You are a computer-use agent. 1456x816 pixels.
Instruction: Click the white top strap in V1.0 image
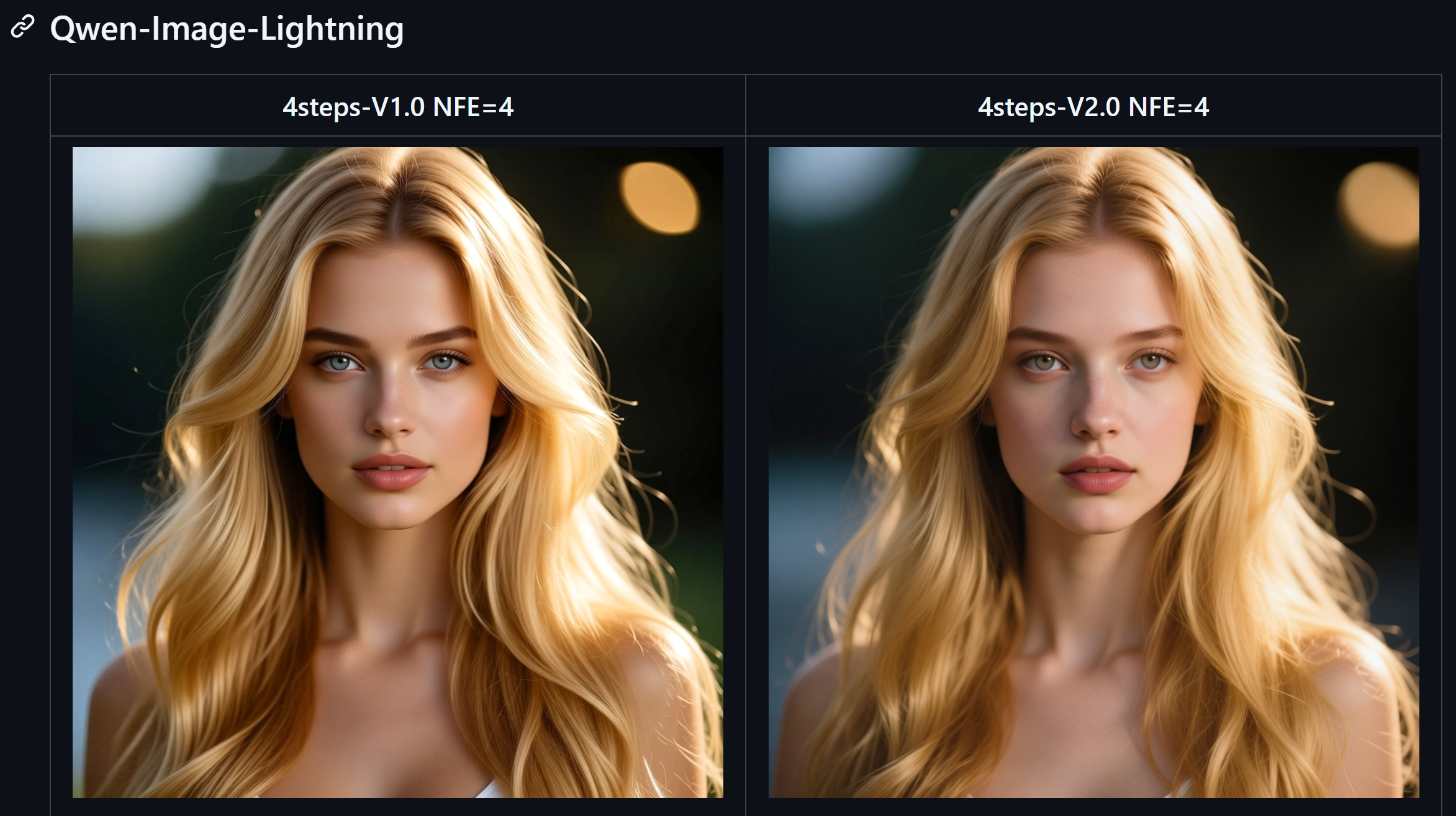click(x=491, y=789)
